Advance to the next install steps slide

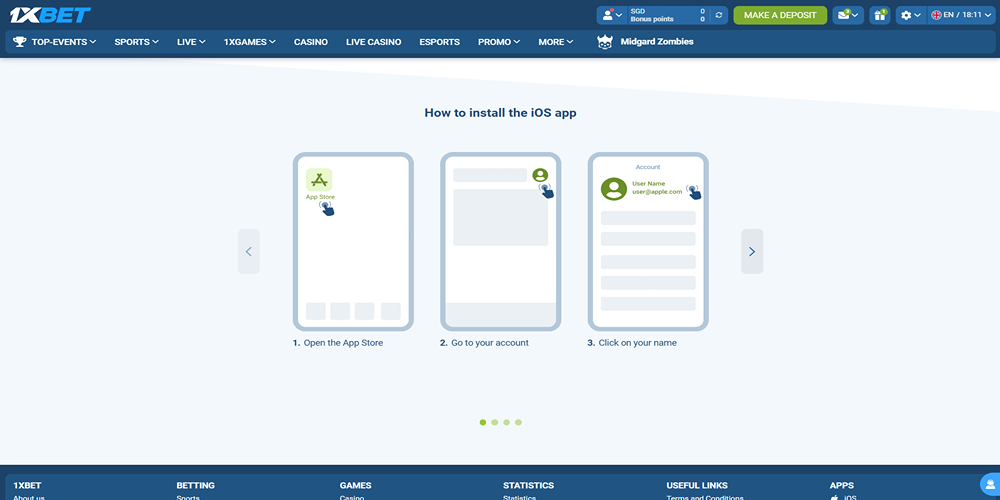click(752, 252)
